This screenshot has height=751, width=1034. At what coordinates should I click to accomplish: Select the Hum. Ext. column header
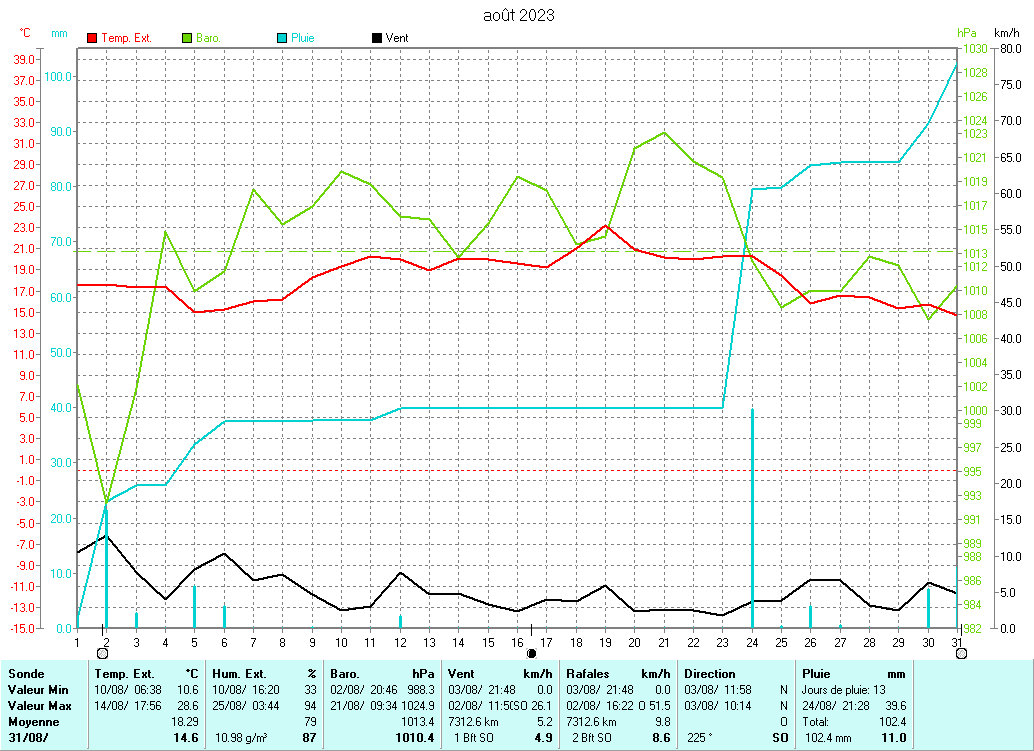click(x=241, y=674)
